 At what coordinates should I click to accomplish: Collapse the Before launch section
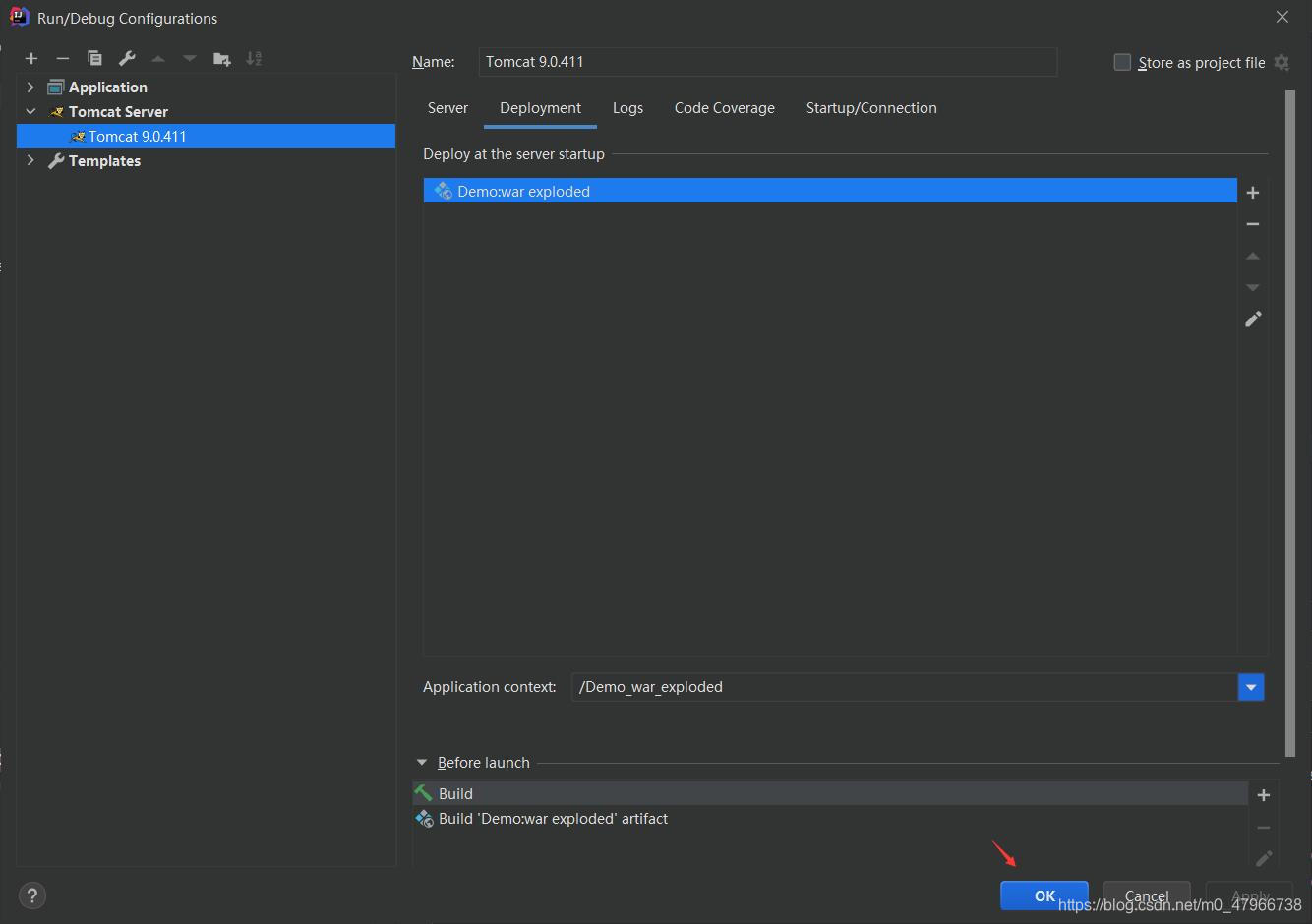click(x=422, y=763)
